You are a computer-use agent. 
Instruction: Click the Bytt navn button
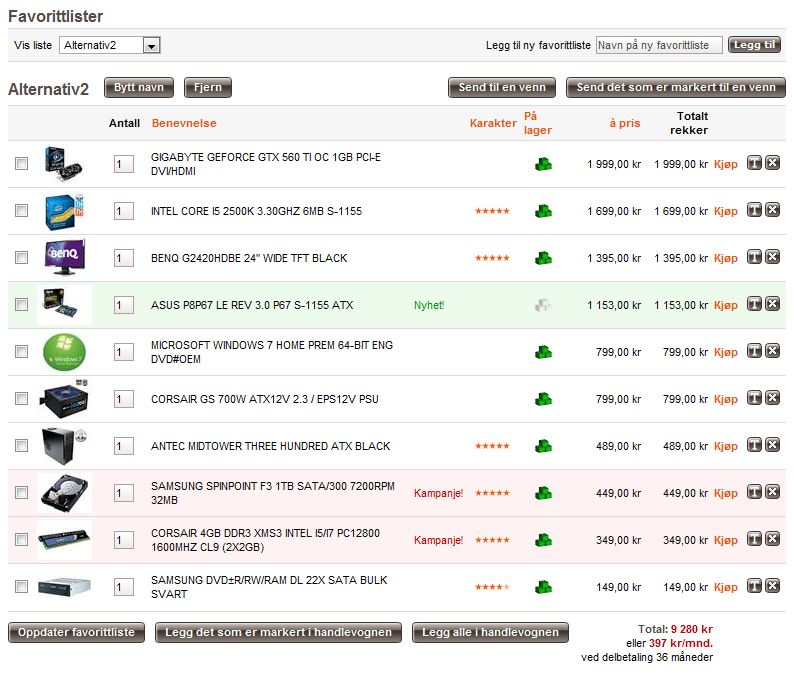click(139, 87)
